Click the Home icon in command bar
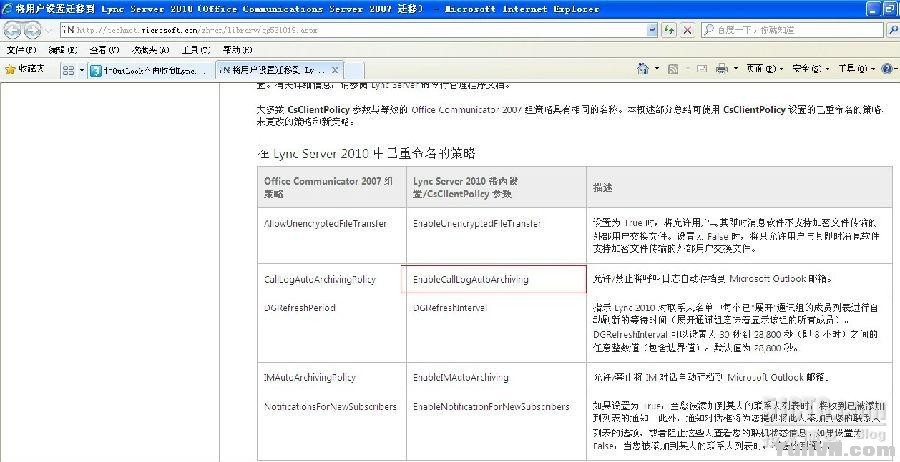 (643, 69)
